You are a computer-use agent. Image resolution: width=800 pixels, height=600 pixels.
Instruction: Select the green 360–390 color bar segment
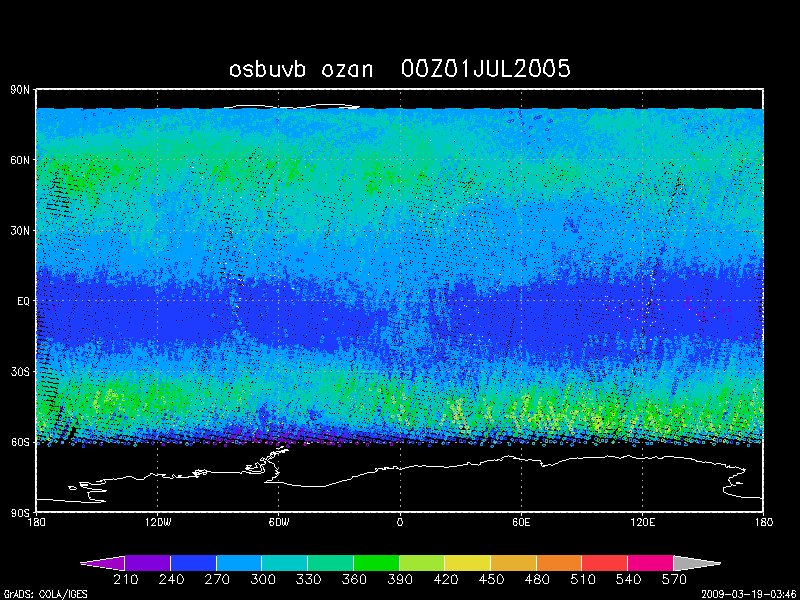376,563
